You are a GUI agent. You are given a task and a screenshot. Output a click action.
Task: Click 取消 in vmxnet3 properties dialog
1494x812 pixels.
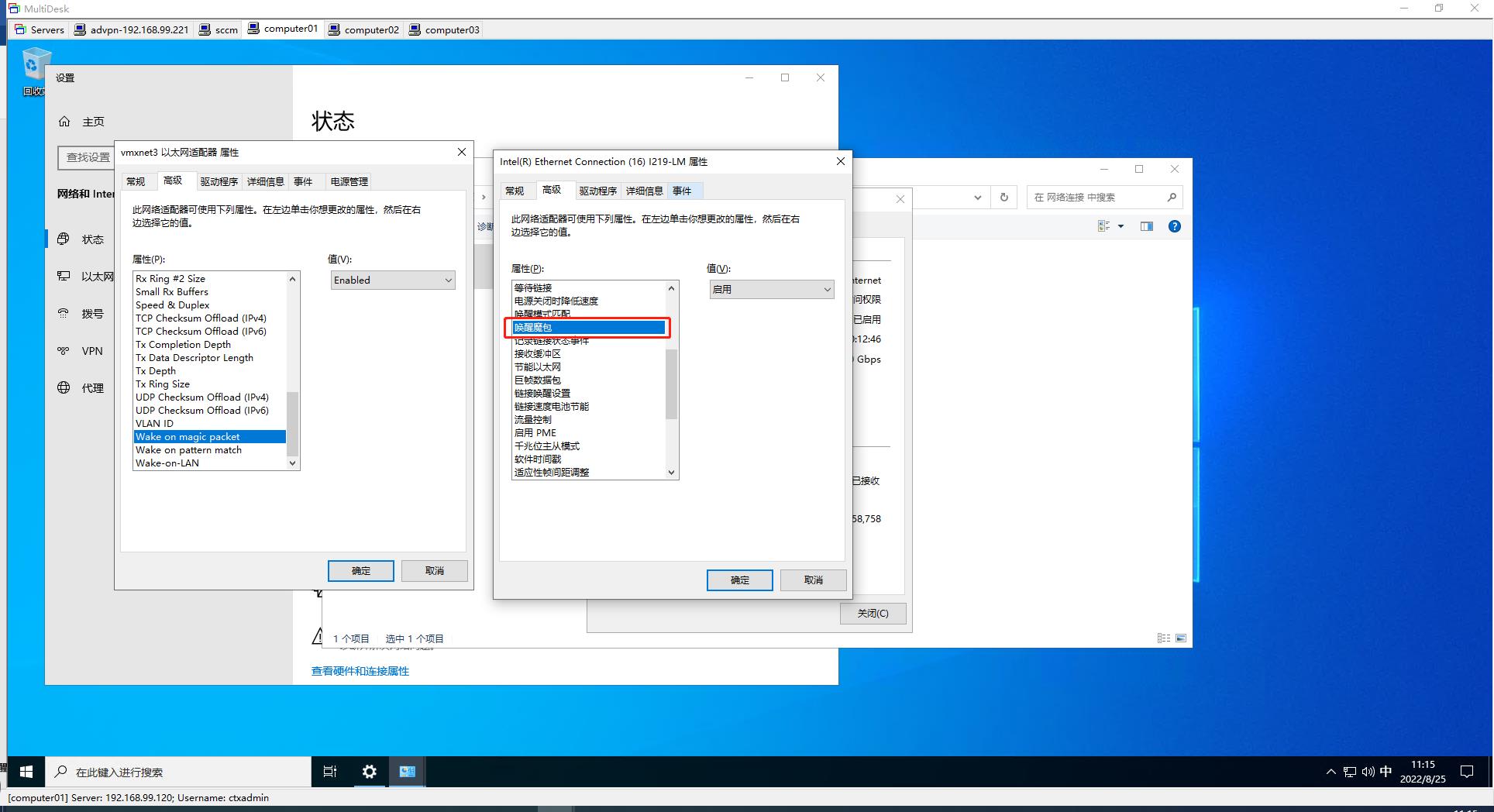coord(435,571)
